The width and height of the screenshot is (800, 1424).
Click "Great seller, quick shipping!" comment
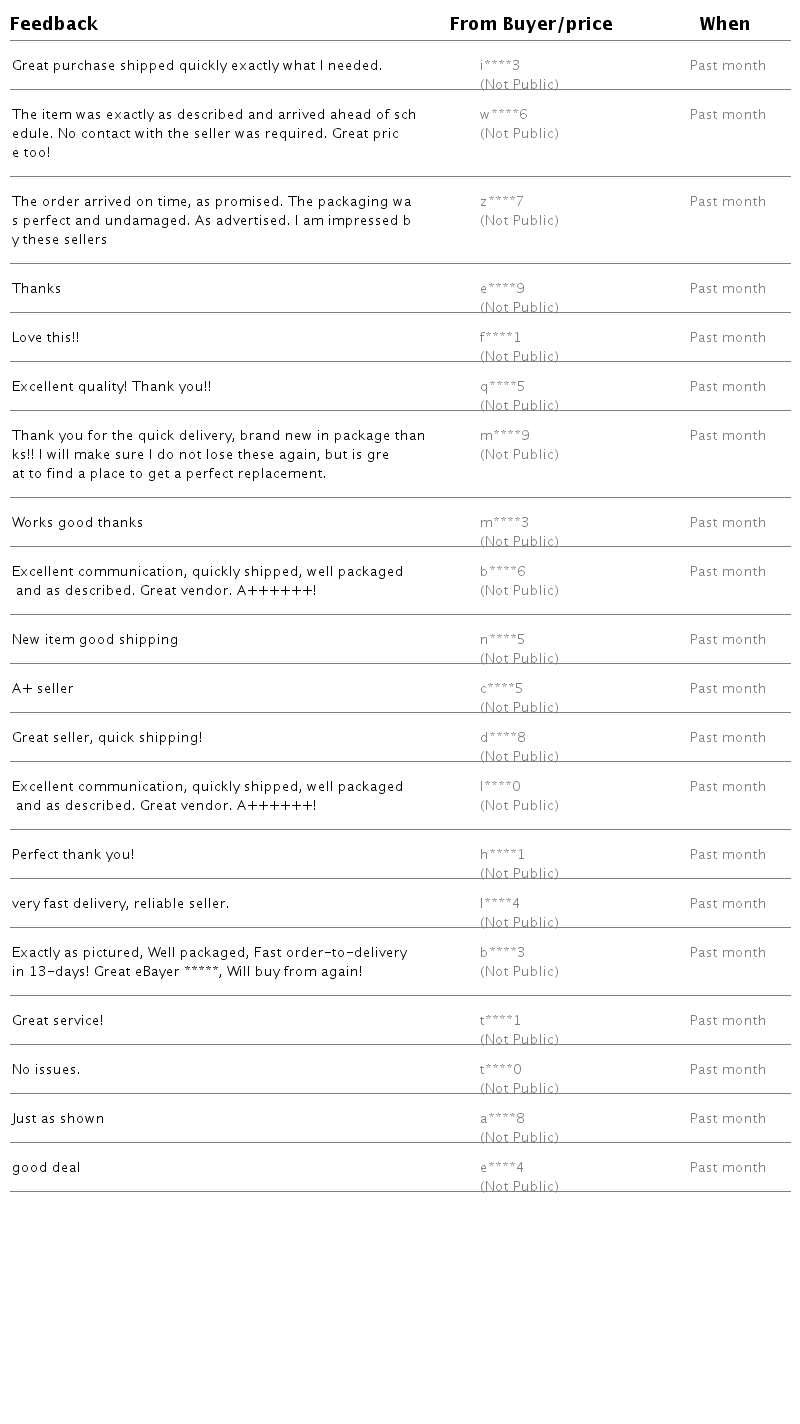tap(107, 738)
